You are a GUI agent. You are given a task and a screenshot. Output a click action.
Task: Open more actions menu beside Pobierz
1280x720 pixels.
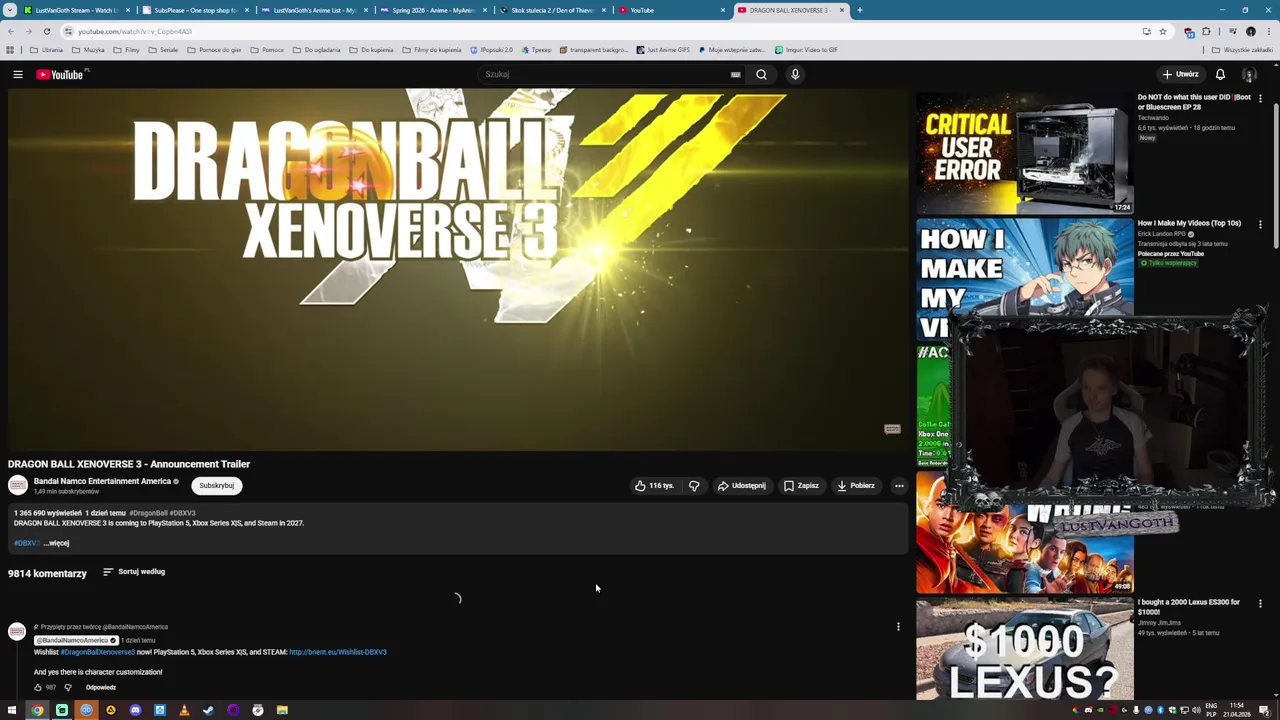point(899,486)
